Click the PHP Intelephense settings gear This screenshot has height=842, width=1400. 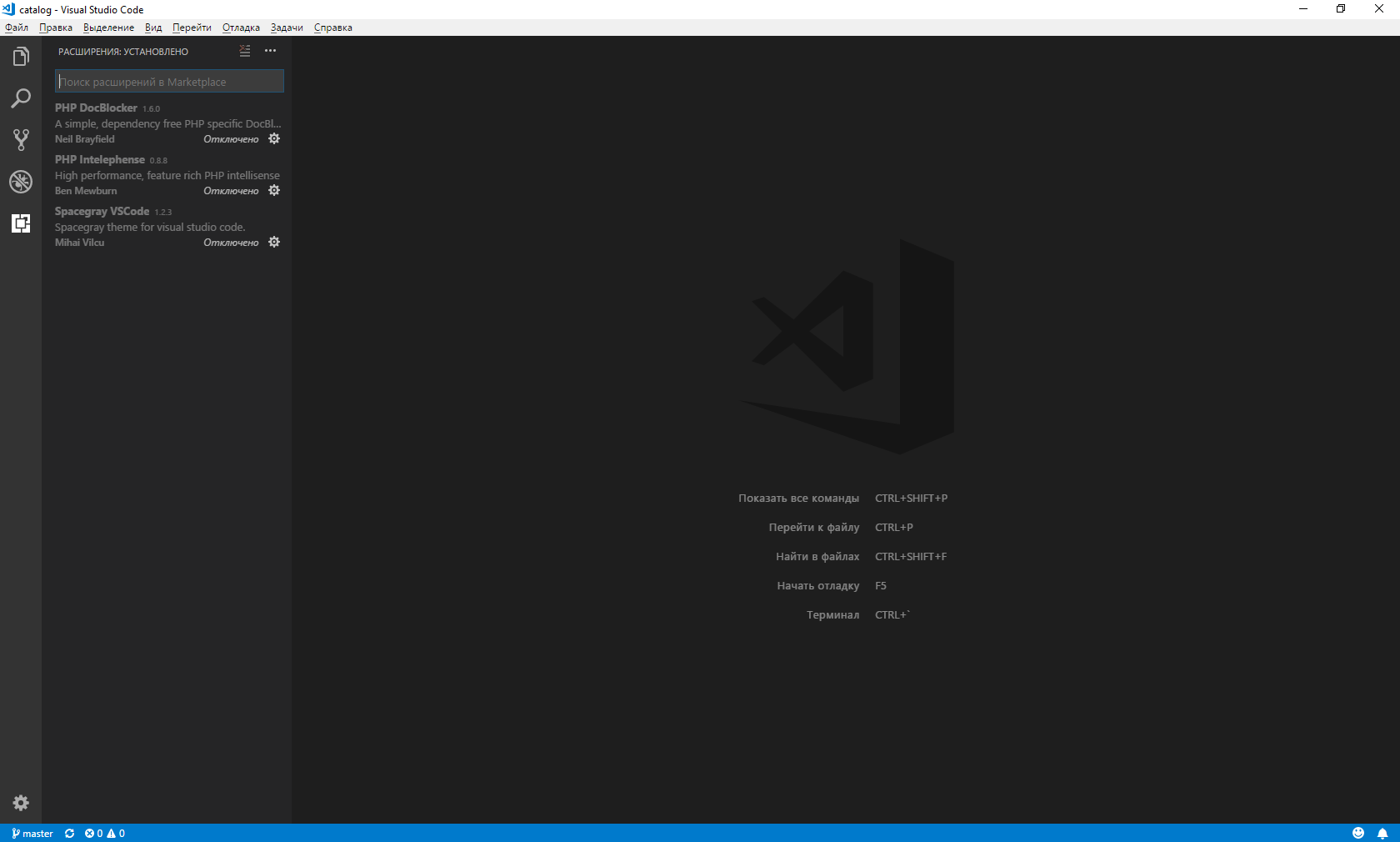274,190
